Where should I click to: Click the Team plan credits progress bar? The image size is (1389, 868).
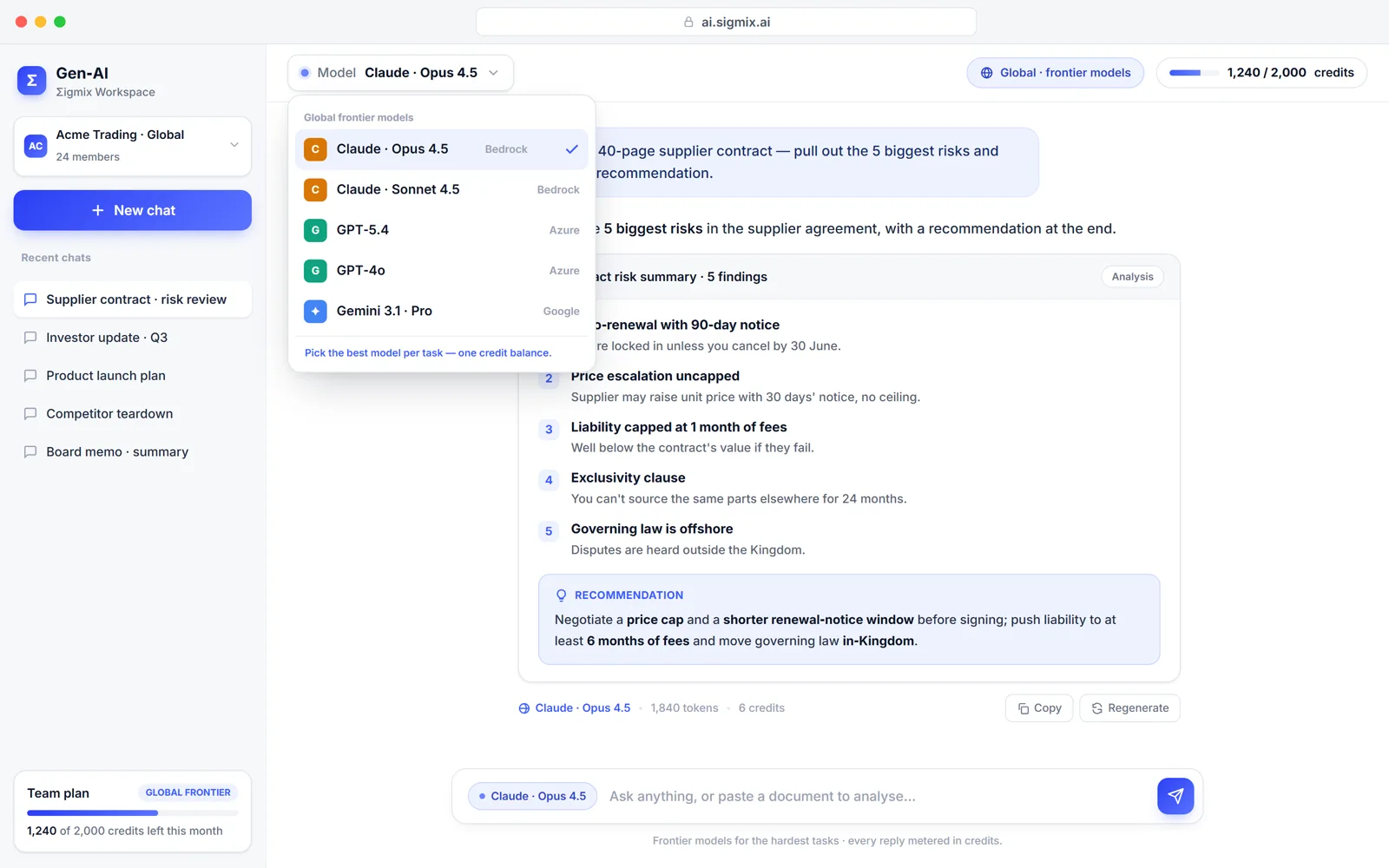(x=133, y=813)
